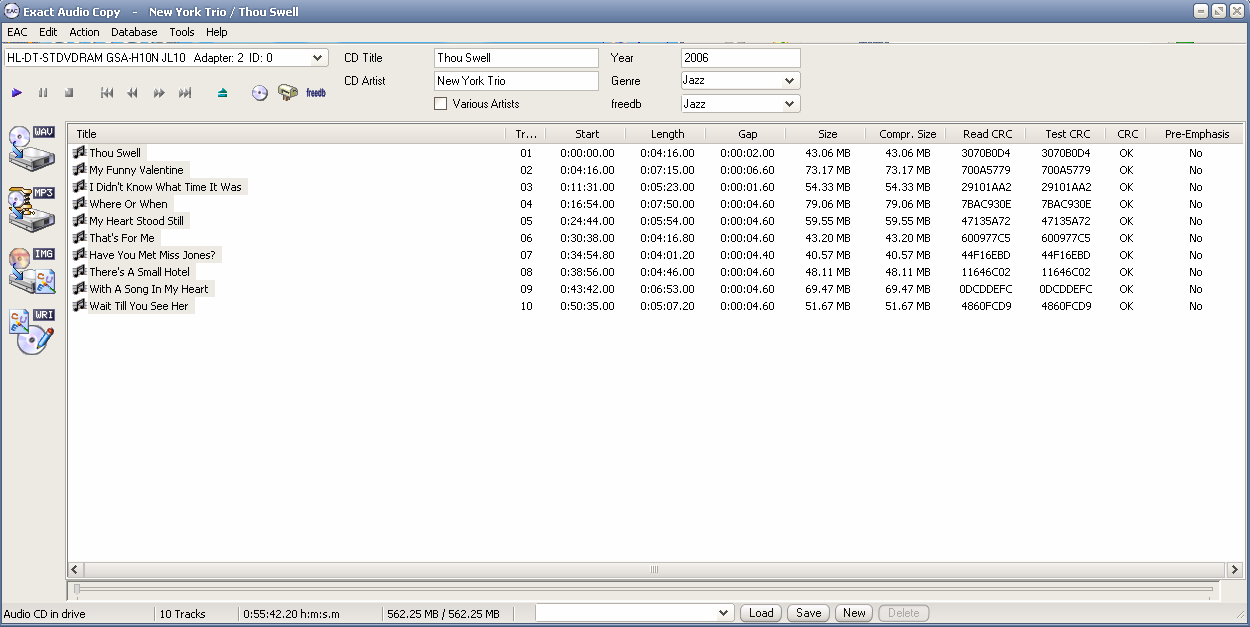
Task: Click the horizontal scrollbar of track list
Action: (655, 570)
